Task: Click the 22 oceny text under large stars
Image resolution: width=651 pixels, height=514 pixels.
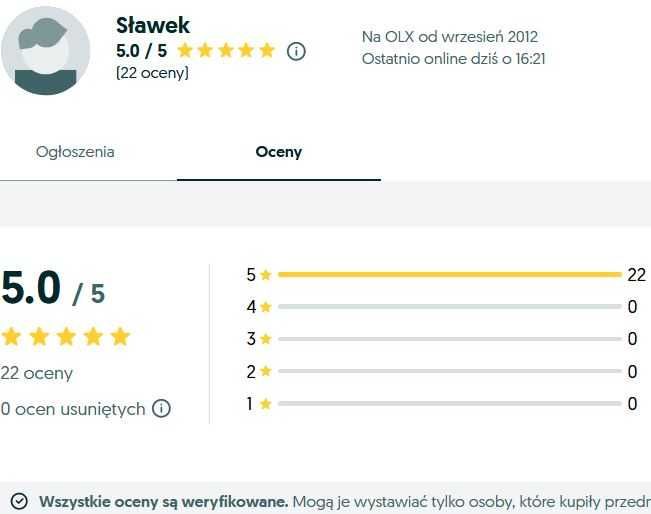Action: [37, 373]
